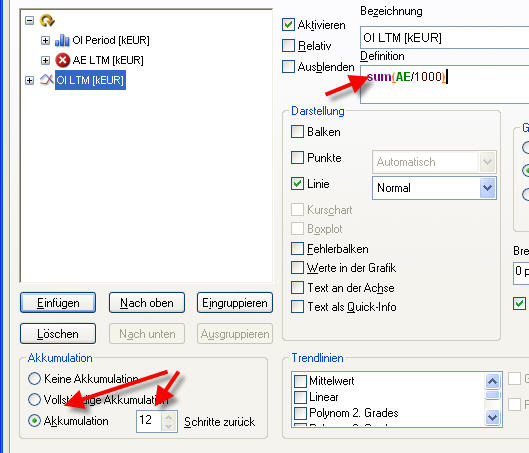Toggle the Fehlerbalken checkbox

pos(297,249)
